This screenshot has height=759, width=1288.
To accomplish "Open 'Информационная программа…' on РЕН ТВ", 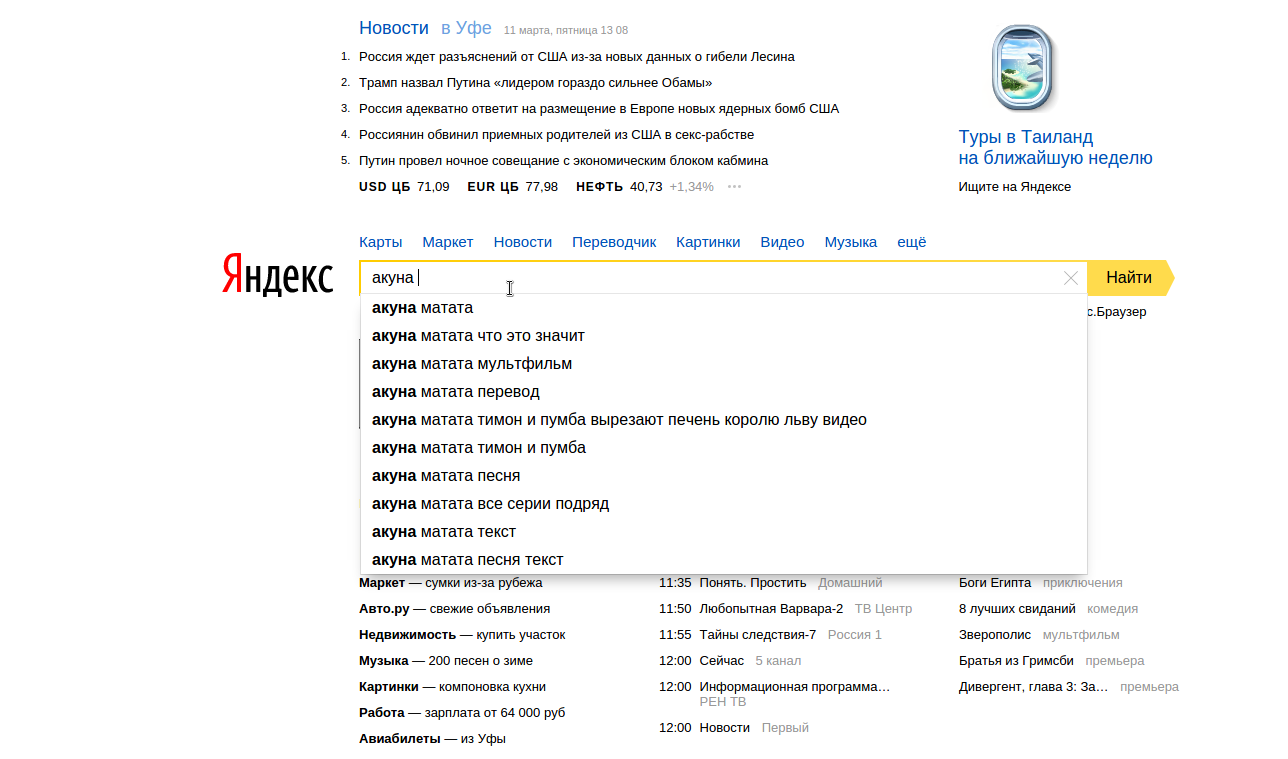I will pyautogui.click(x=795, y=687).
